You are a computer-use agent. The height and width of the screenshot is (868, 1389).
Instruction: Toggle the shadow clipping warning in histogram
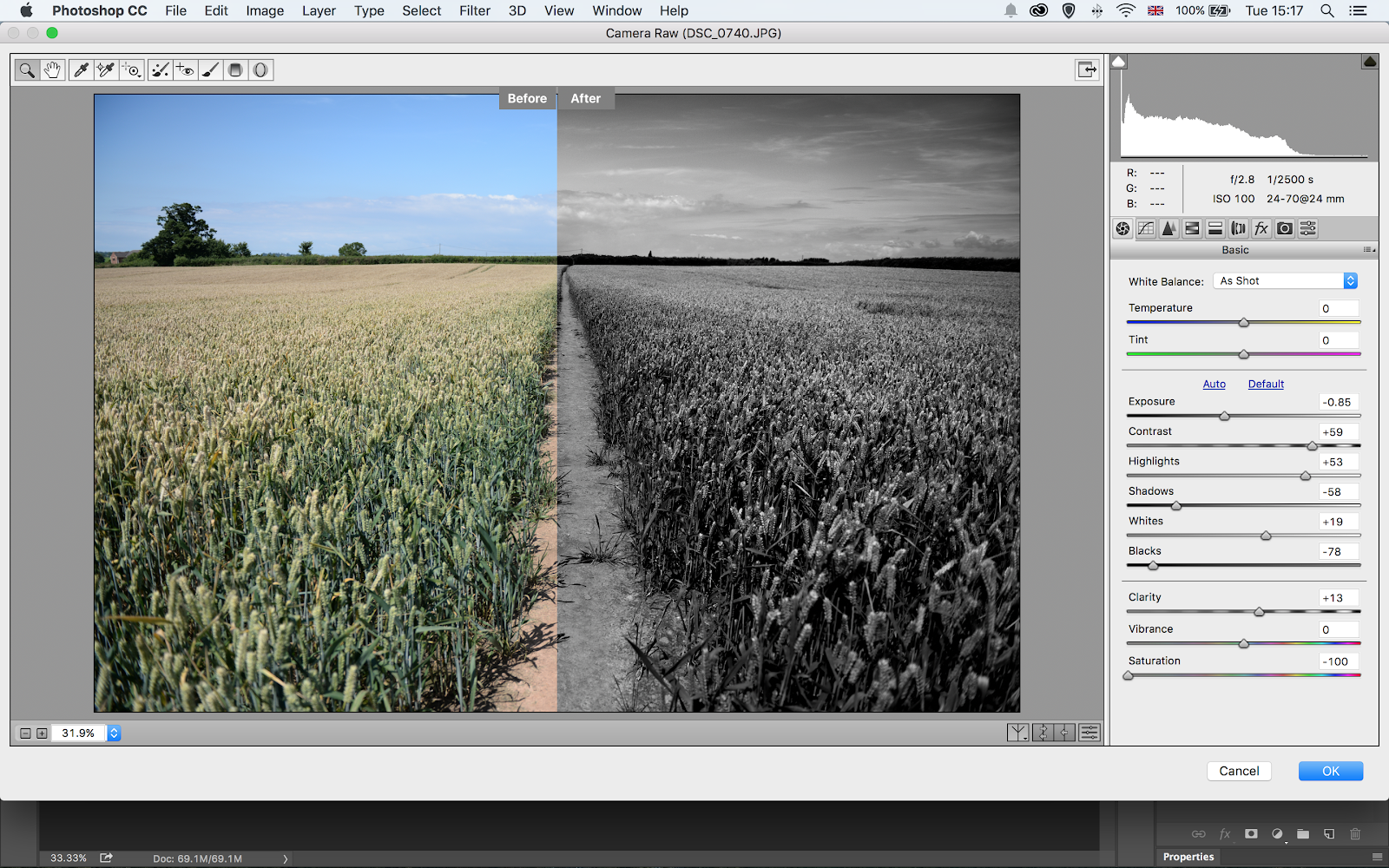[1120, 62]
